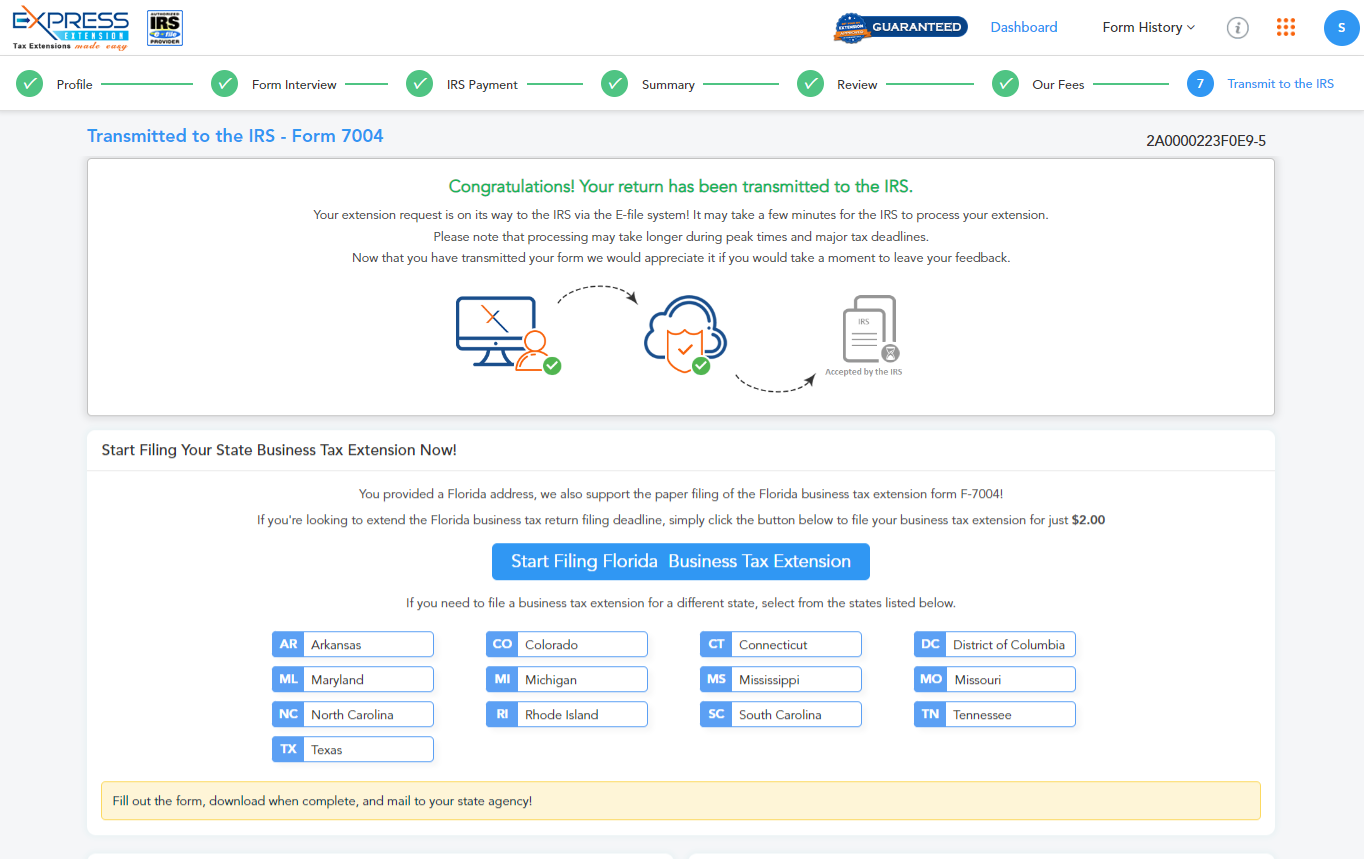The width and height of the screenshot is (1364, 859).
Task: Click the Congratulations transmitted message
Action: 681,186
